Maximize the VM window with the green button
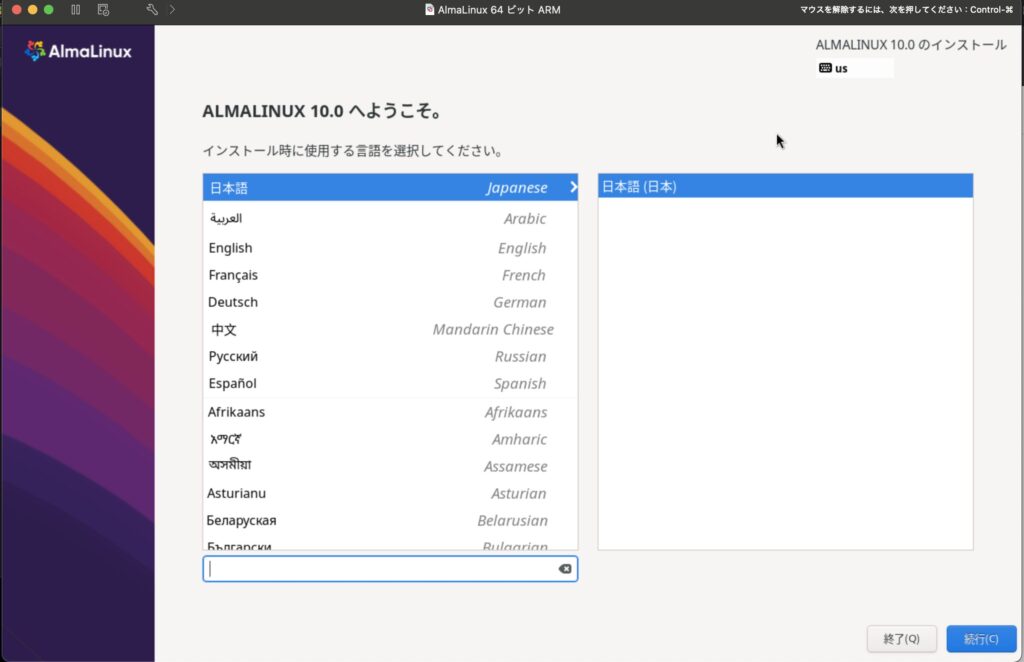Viewport: 1024px width, 662px height. (48, 10)
